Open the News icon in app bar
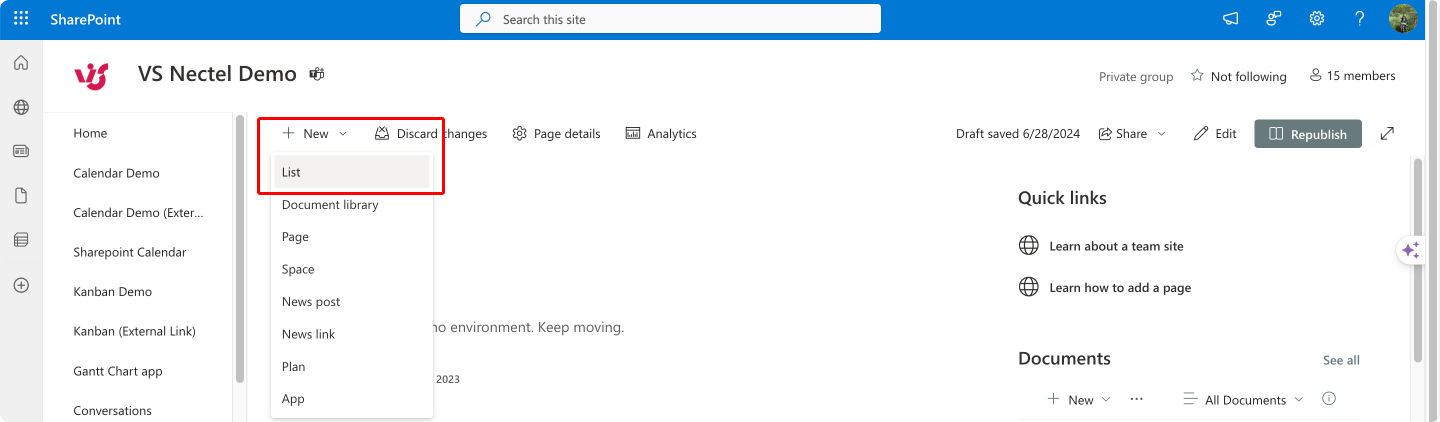Viewport: 1440px width, 422px height. tap(21, 152)
